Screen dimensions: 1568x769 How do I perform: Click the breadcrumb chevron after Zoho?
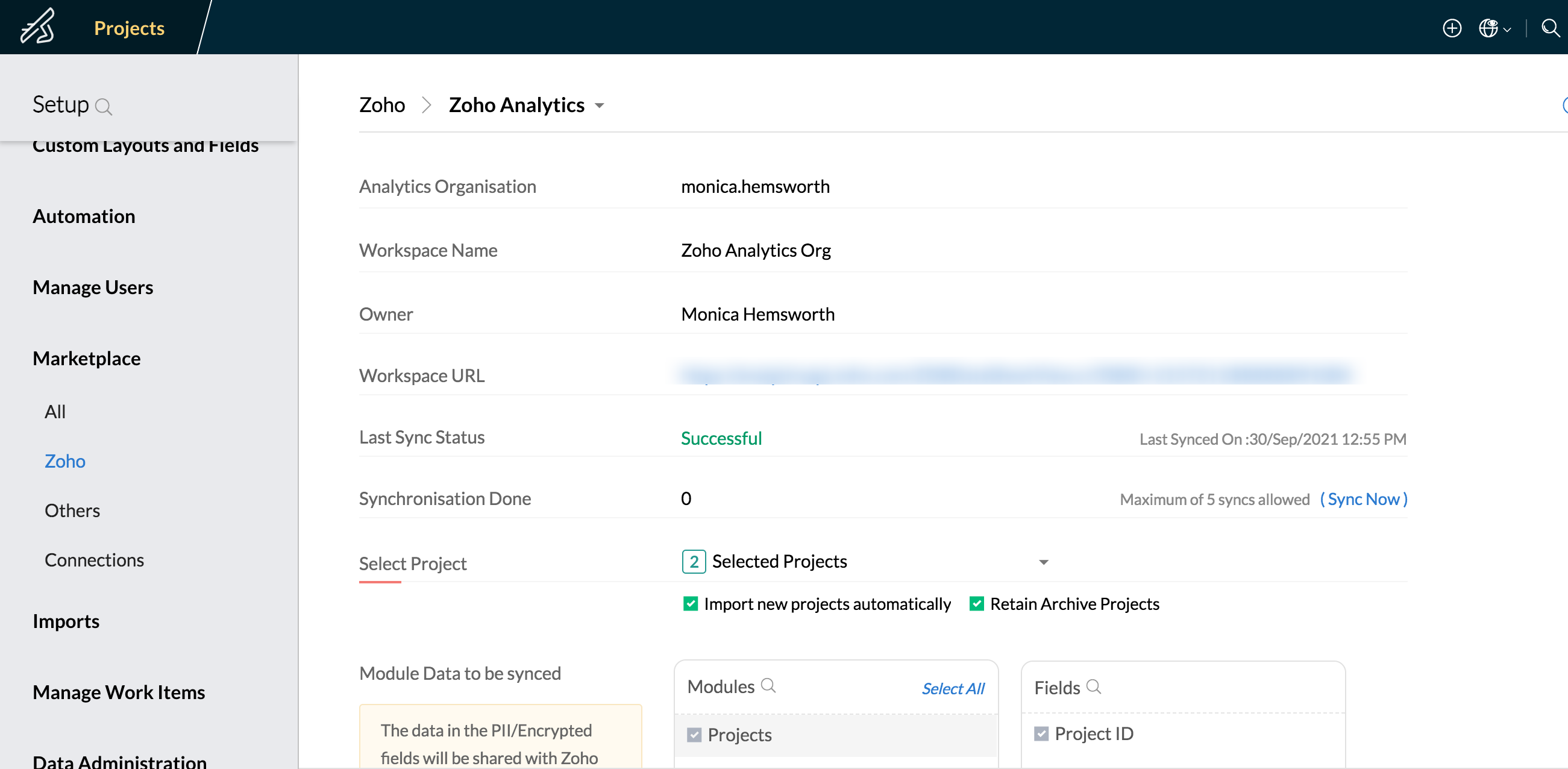(x=427, y=105)
